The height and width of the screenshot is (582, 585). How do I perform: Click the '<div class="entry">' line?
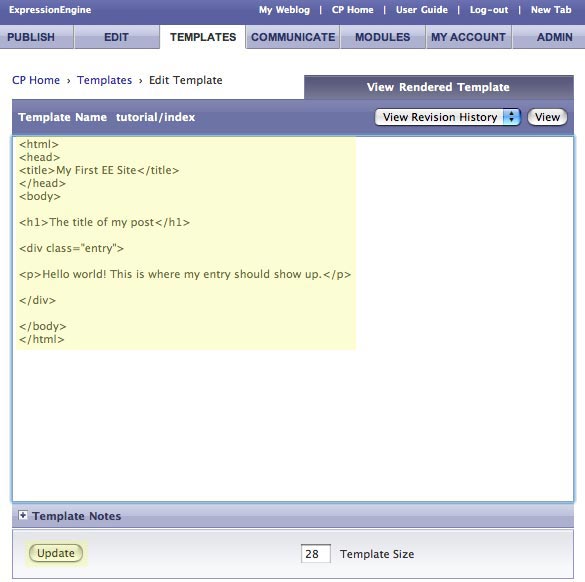pyautogui.click(x=71, y=248)
